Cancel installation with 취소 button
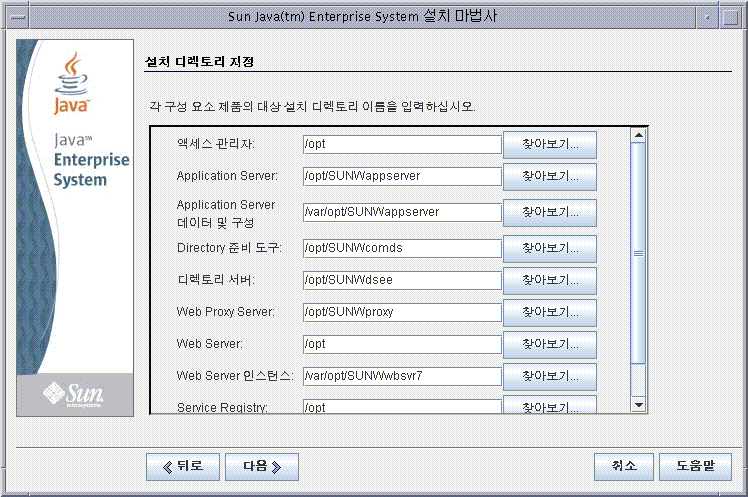 624,466
